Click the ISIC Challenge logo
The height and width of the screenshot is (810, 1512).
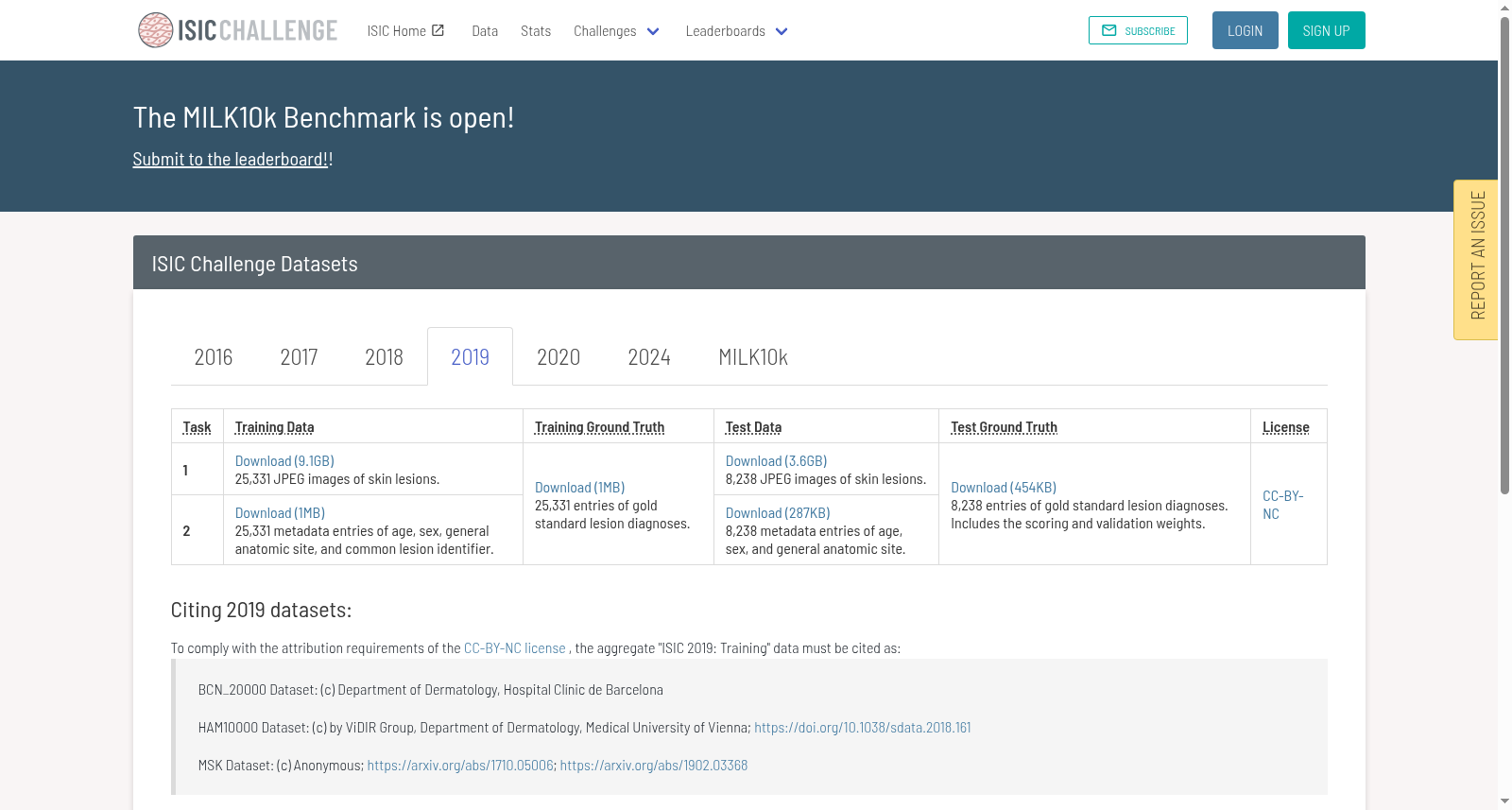click(x=237, y=30)
